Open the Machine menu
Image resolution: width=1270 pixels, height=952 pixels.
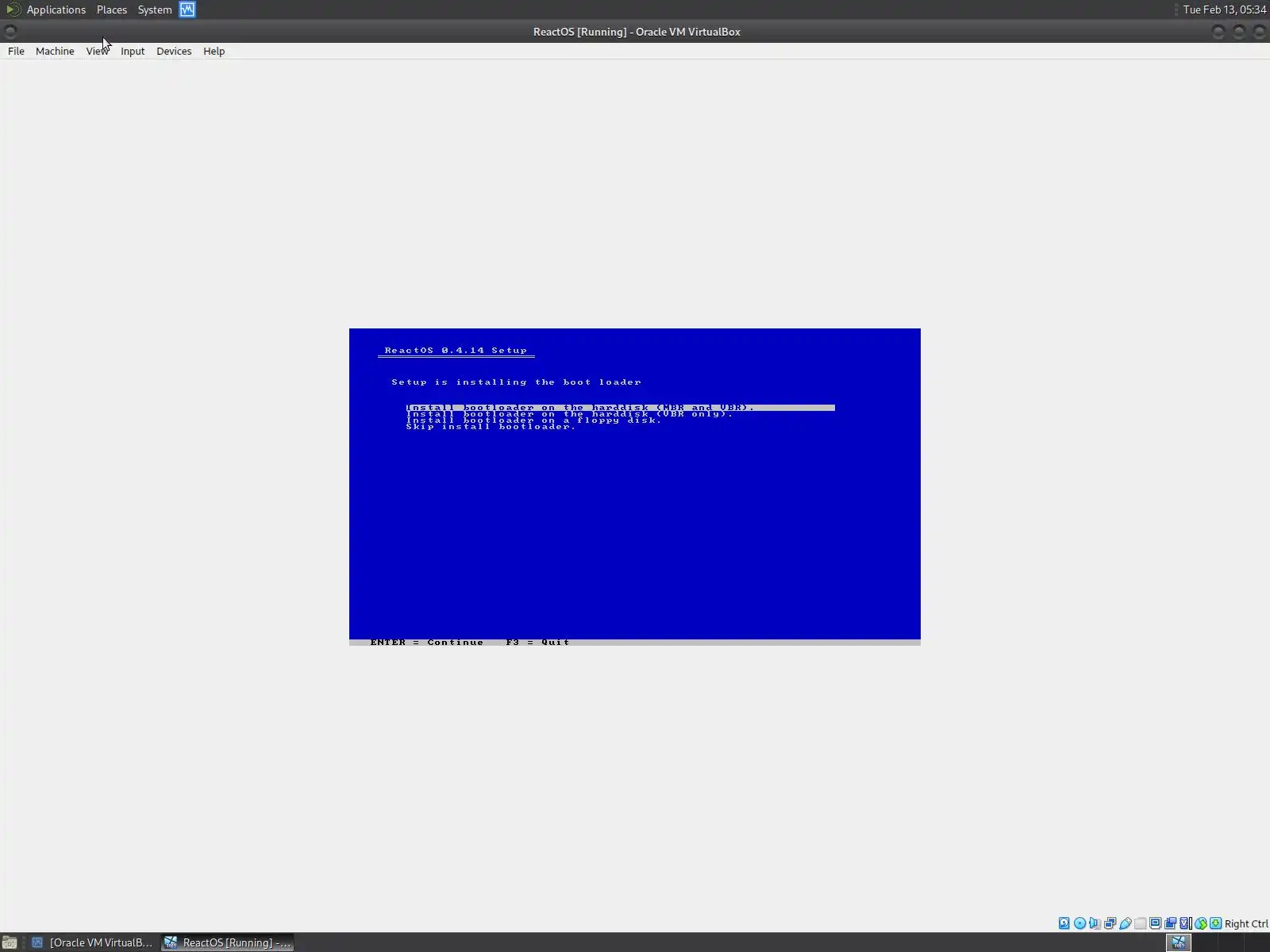55,51
